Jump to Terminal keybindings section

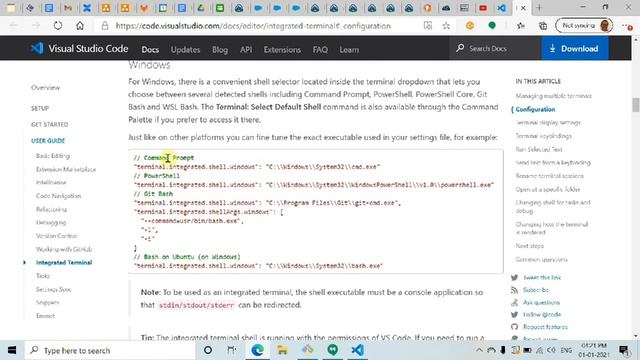544,136
